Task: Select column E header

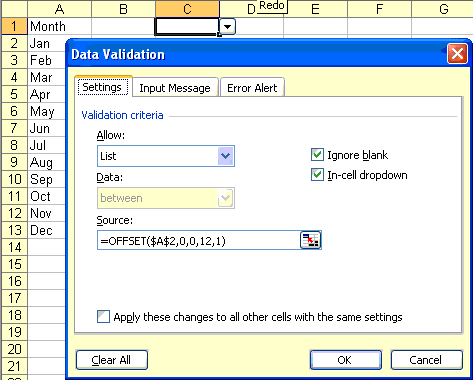Action: [315, 9]
